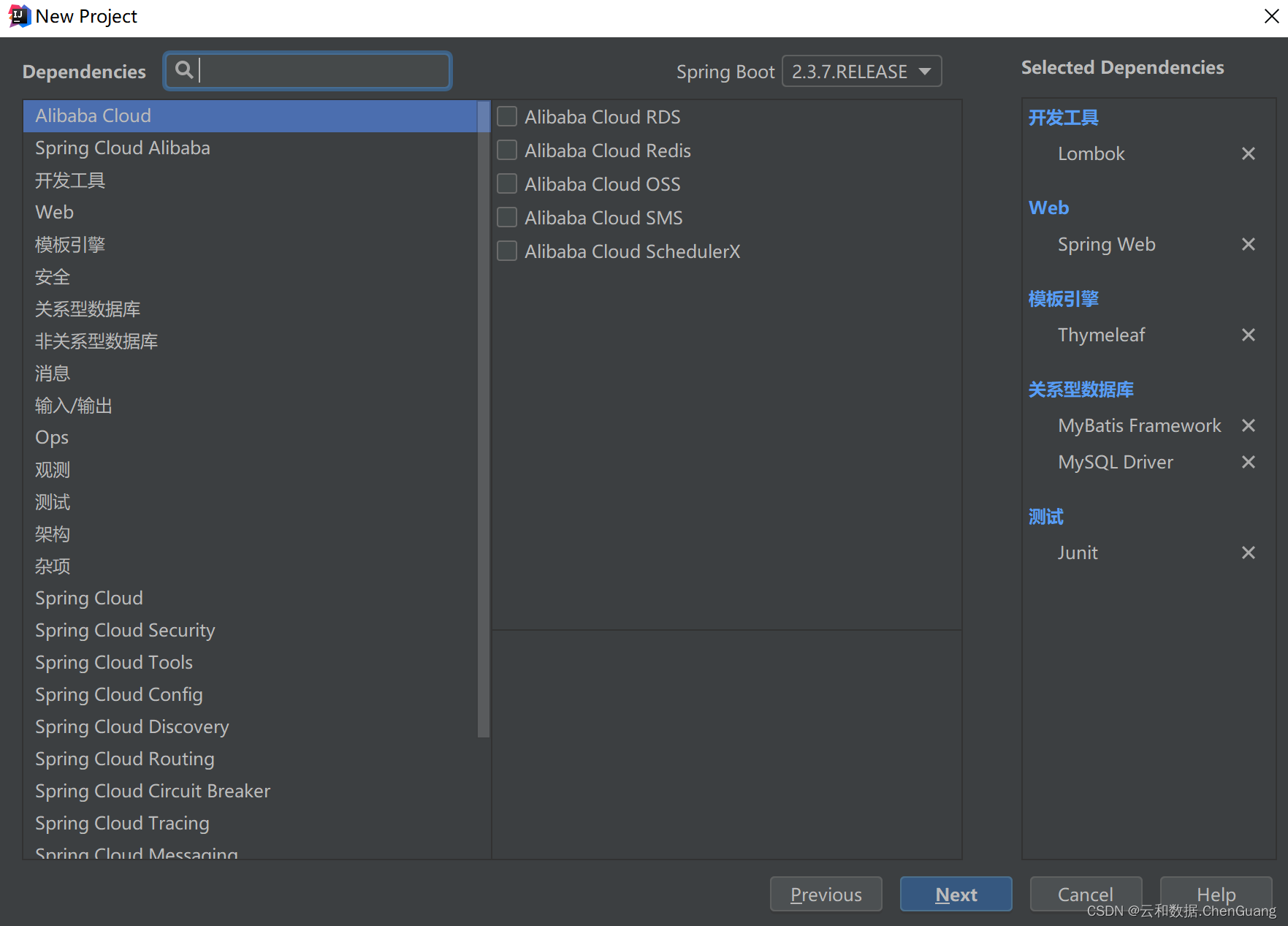This screenshot has height=926, width=1288.
Task: Choose the 模板引擎 category
Action: point(251,245)
